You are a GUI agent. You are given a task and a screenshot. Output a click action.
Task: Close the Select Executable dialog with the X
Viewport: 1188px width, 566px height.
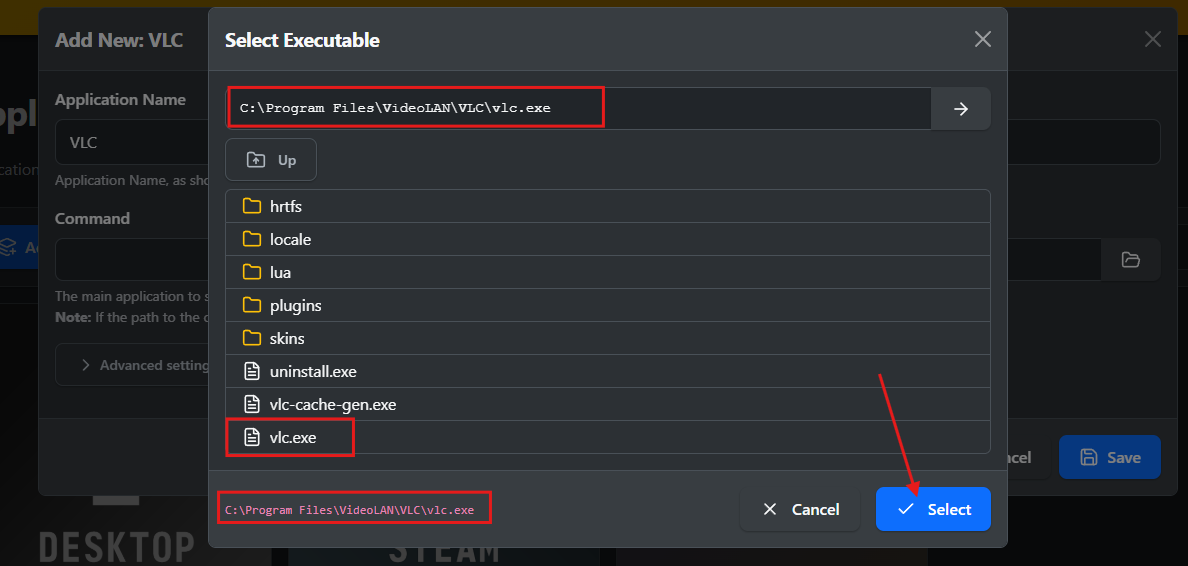[983, 39]
